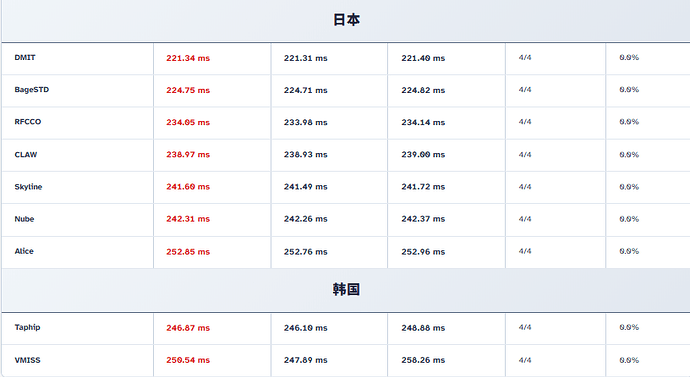Click red latency 242.31 ms
The height and width of the screenshot is (377, 690).
click(188, 219)
